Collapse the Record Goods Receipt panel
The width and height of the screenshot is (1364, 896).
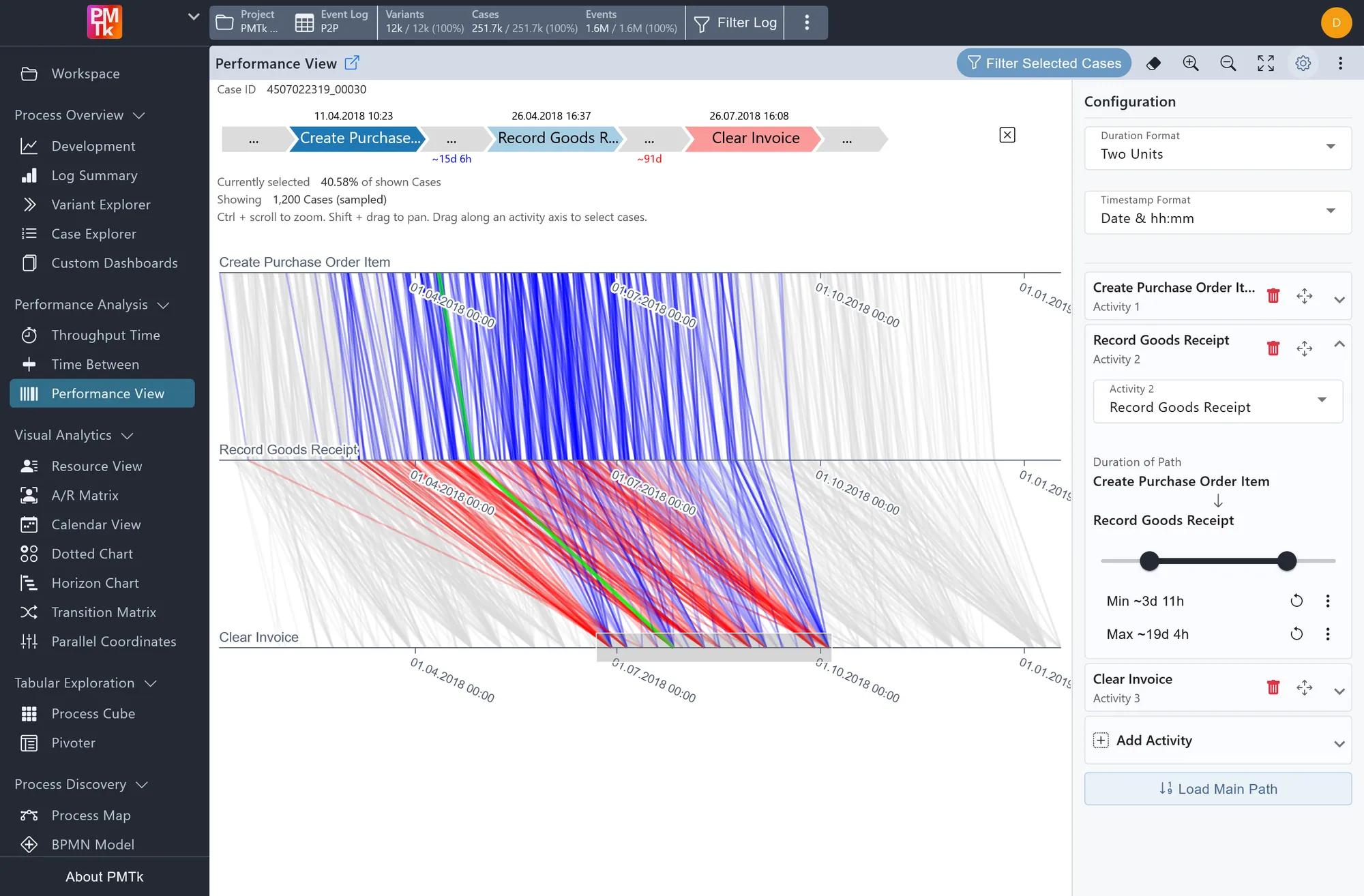[x=1339, y=344]
